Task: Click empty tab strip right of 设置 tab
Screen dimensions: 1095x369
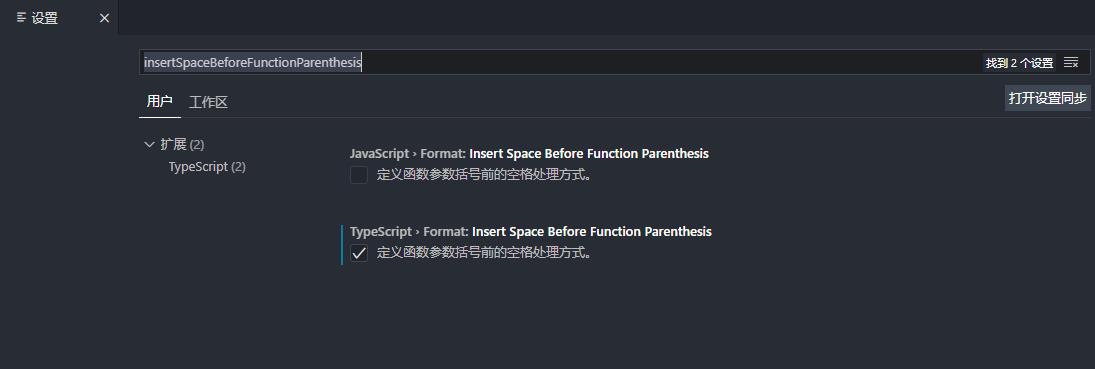Action: [x=606, y=17]
